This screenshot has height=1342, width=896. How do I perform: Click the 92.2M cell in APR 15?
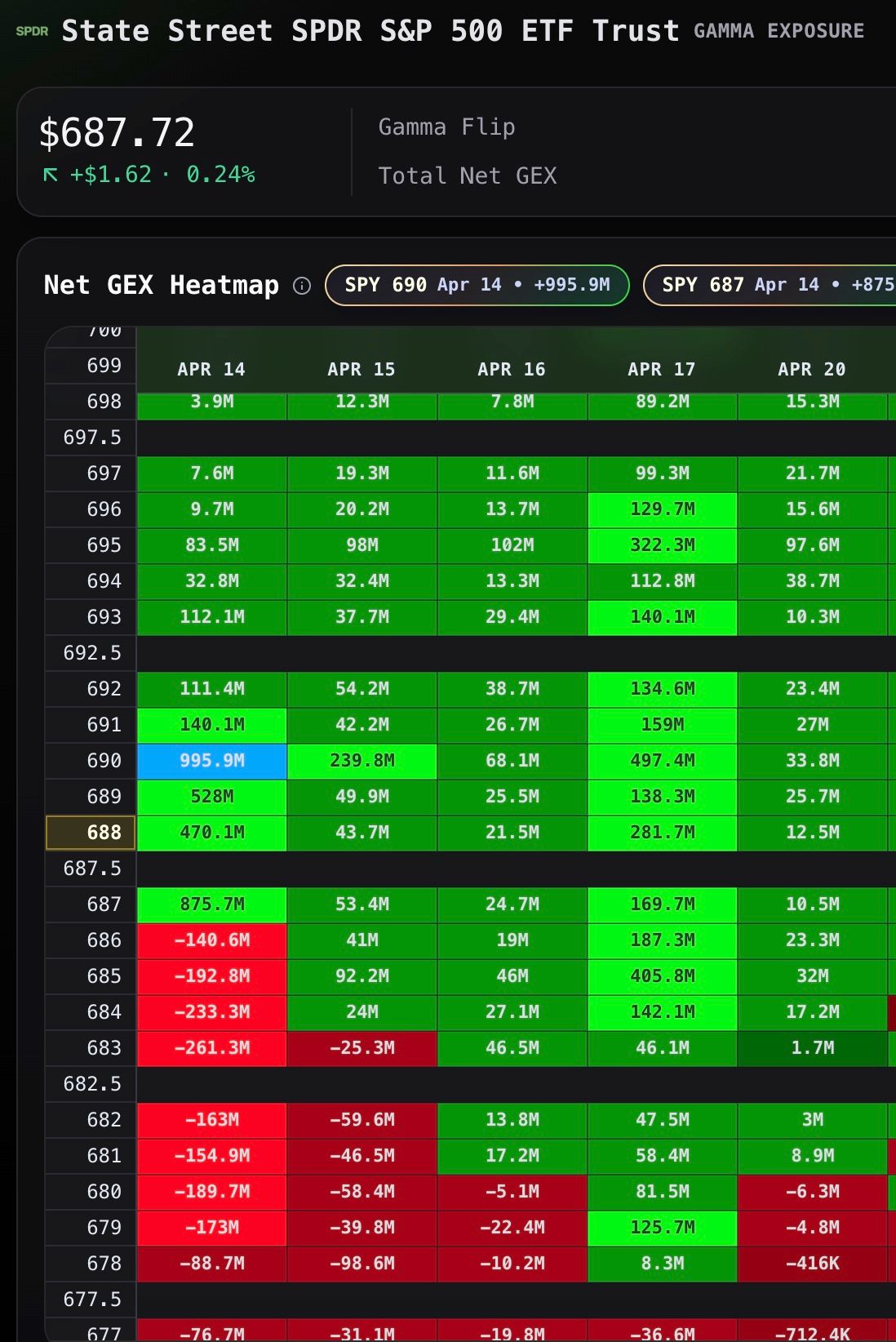pyautogui.click(x=362, y=976)
